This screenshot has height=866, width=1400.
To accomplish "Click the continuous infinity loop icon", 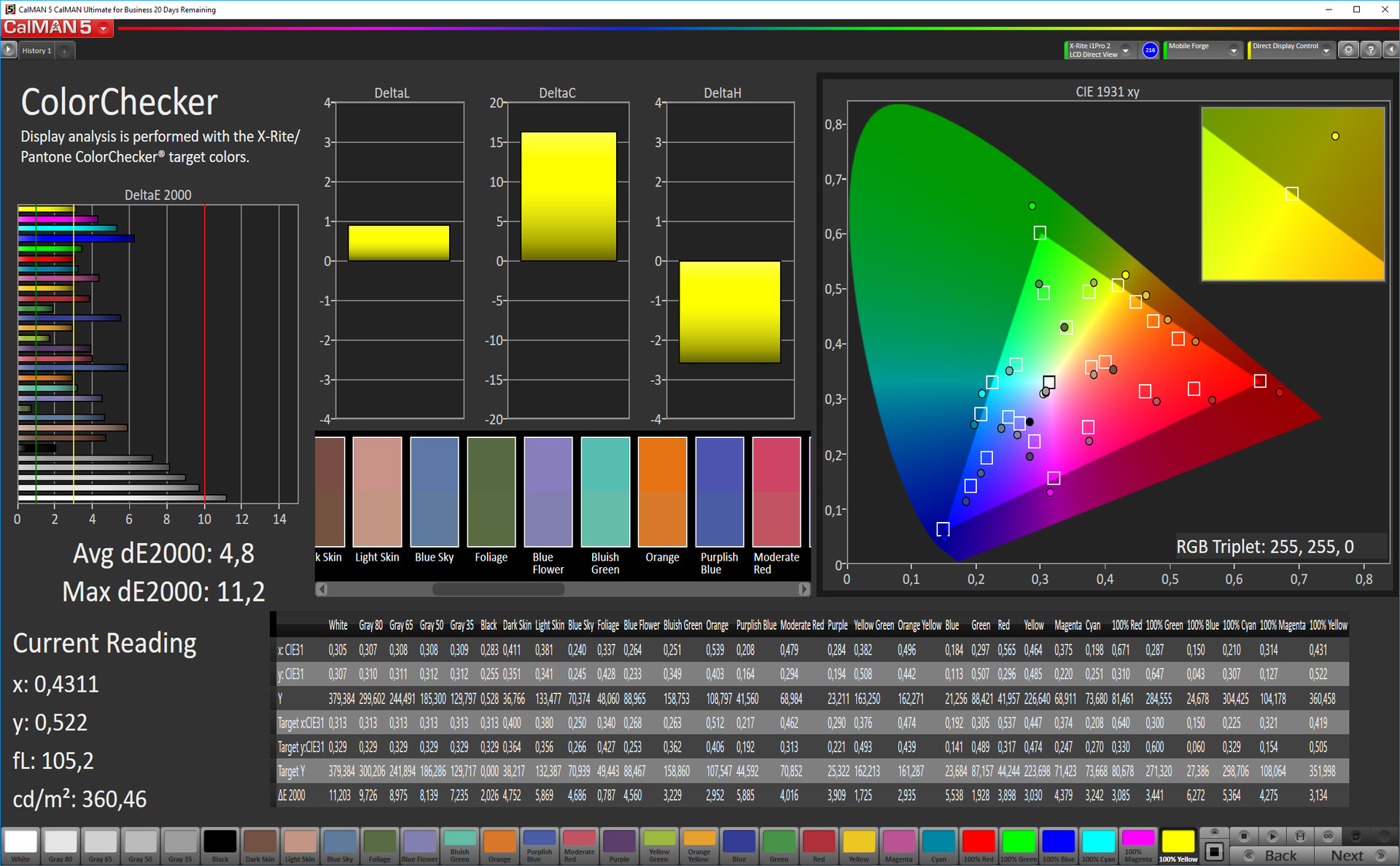I will coord(1328,836).
